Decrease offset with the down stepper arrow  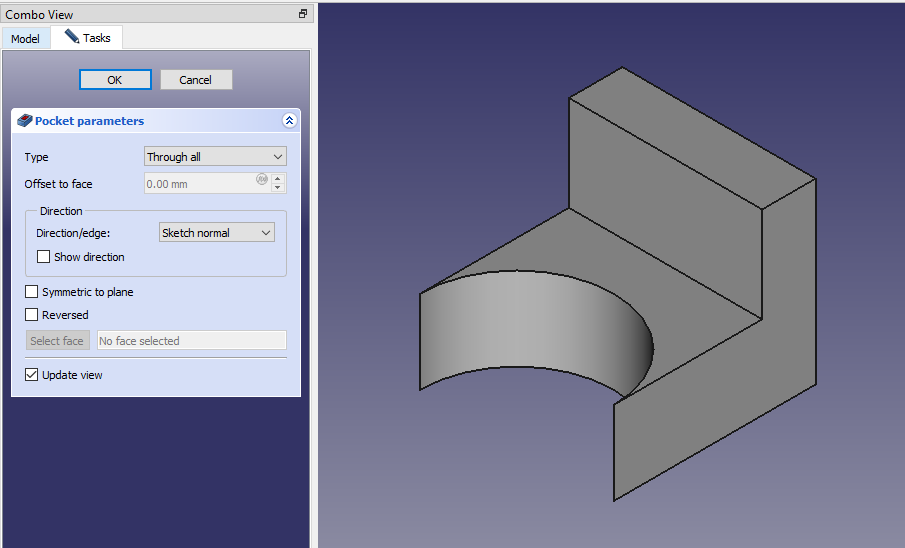coord(278,189)
